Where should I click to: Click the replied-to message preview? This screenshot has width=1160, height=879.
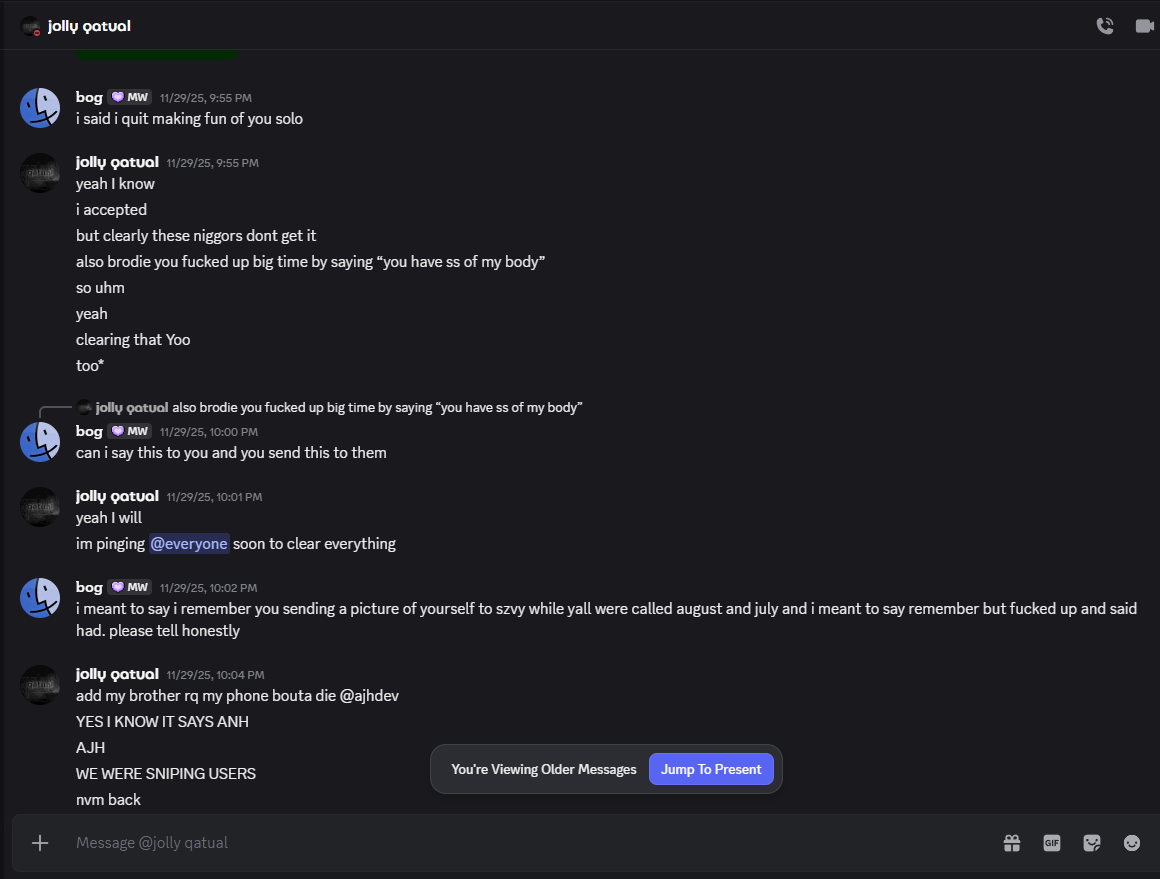click(376, 408)
